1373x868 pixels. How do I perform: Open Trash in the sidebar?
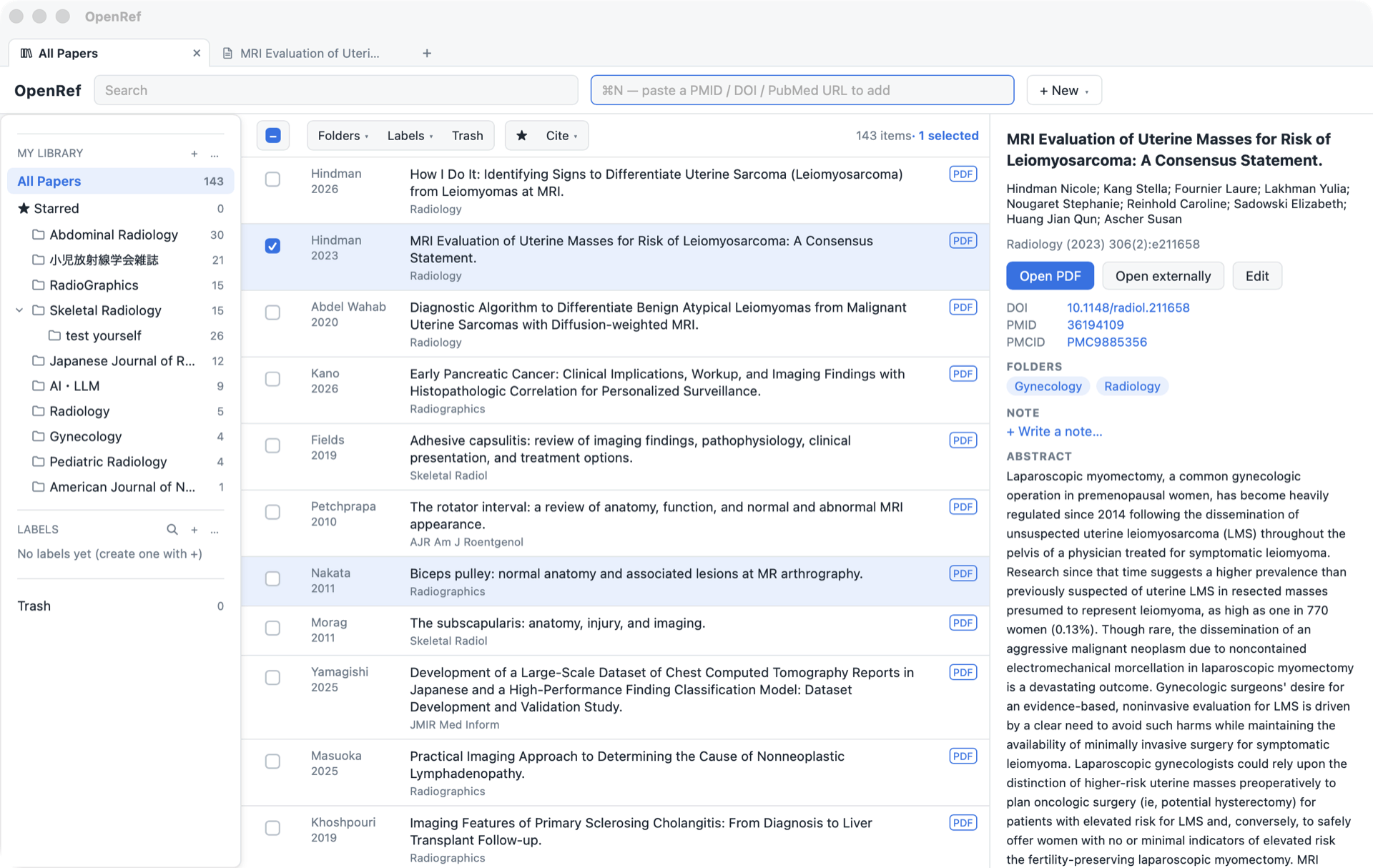(121, 606)
